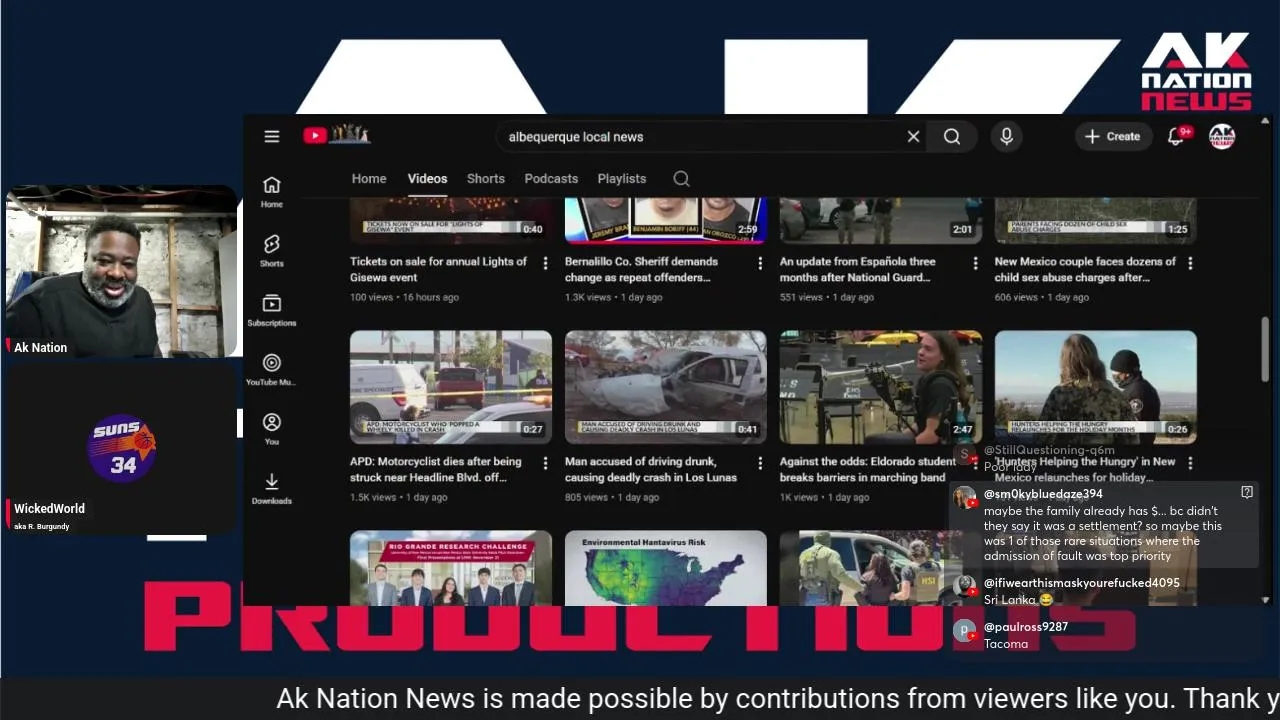Select the Playlists tab
Image resolution: width=1280 pixels, height=720 pixels.
[622, 179]
